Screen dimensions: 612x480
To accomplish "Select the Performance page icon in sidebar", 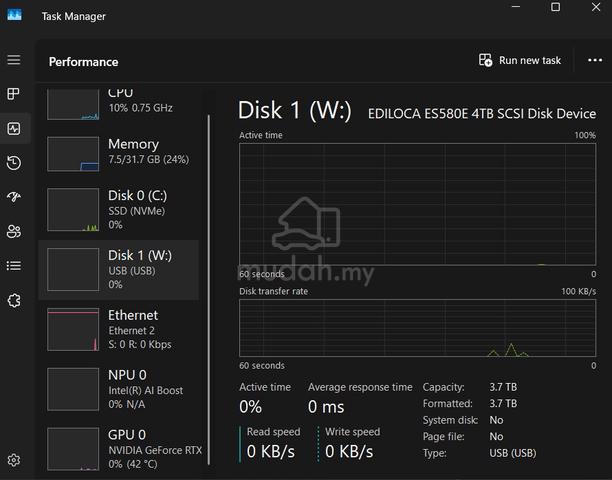I will coord(14,128).
